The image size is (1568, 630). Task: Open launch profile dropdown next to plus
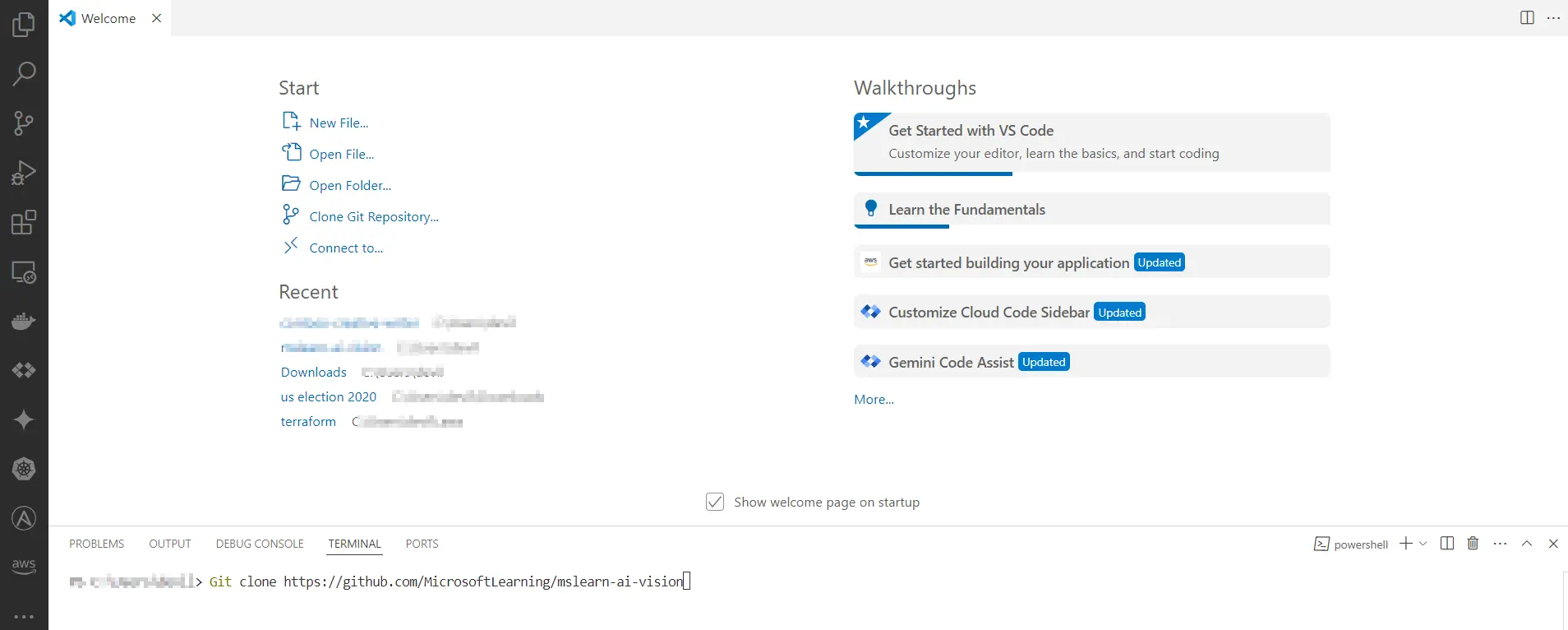pyautogui.click(x=1423, y=544)
